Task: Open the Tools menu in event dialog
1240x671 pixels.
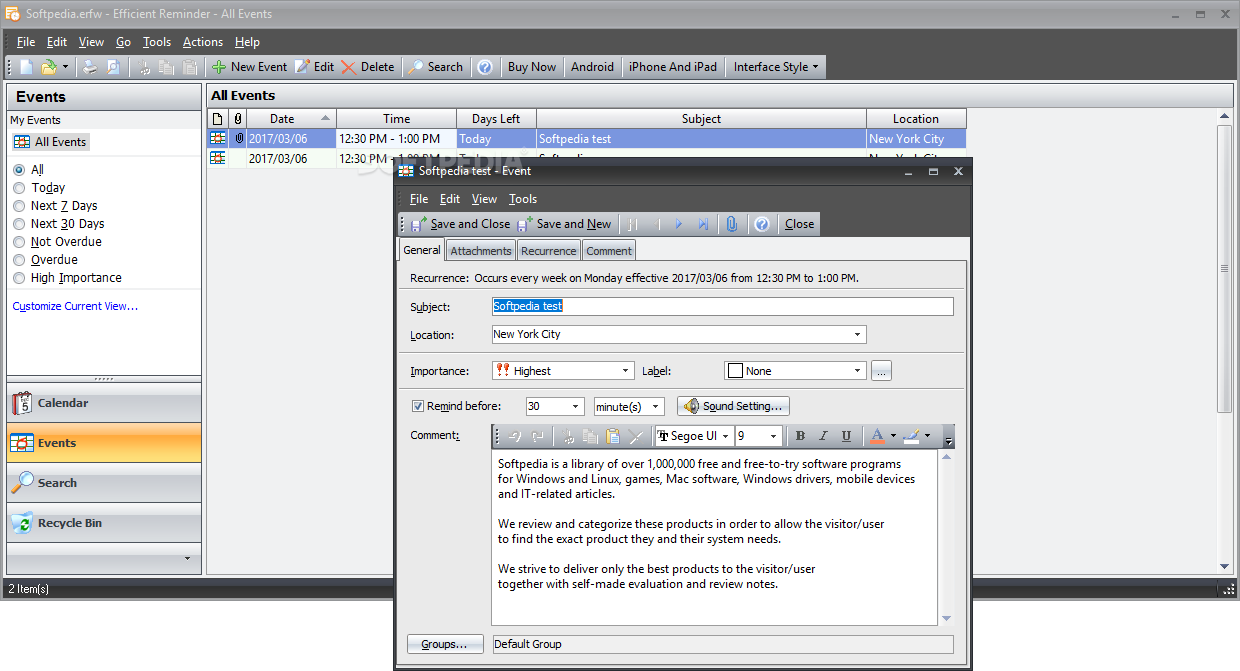Action: click(523, 199)
